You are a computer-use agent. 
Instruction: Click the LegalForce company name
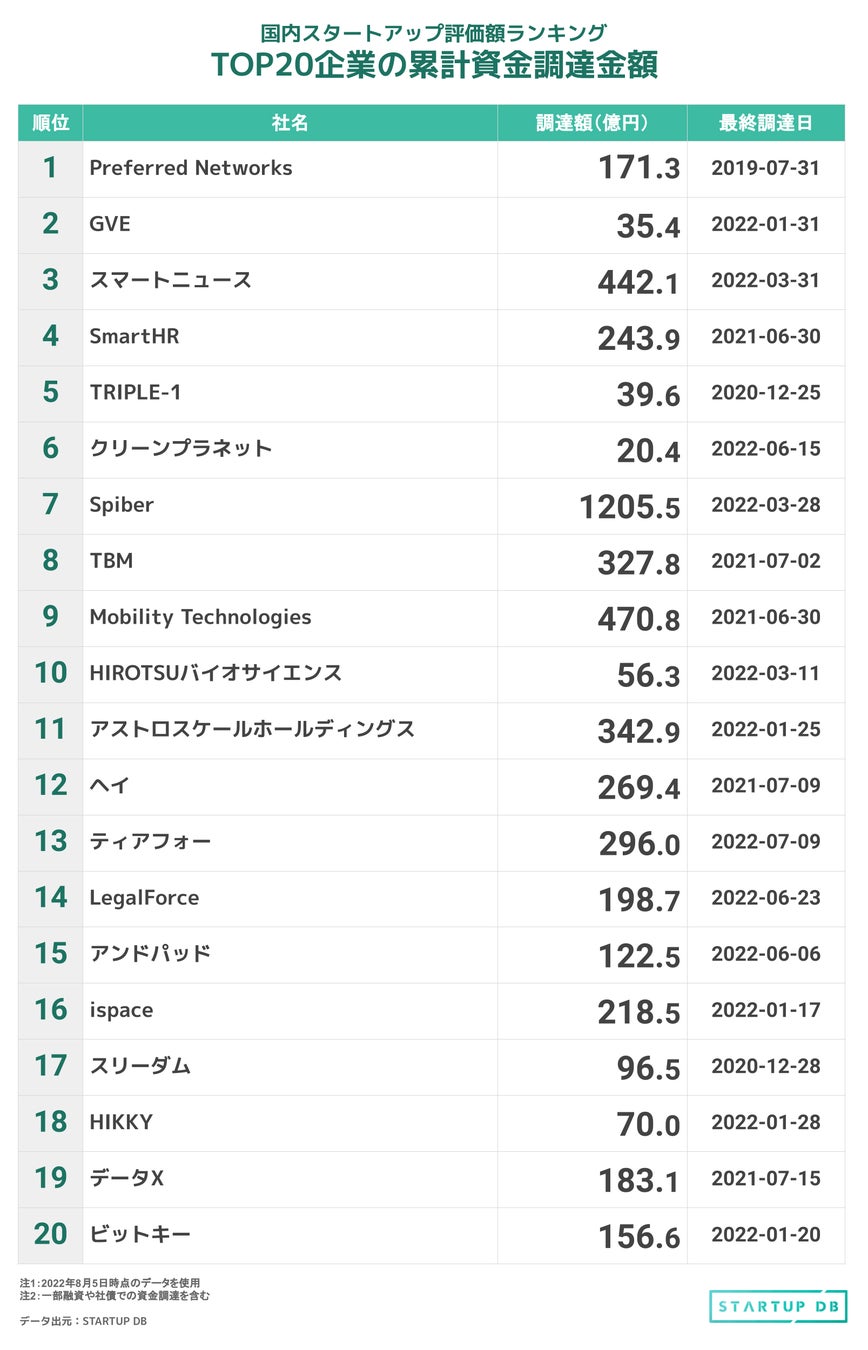144,898
